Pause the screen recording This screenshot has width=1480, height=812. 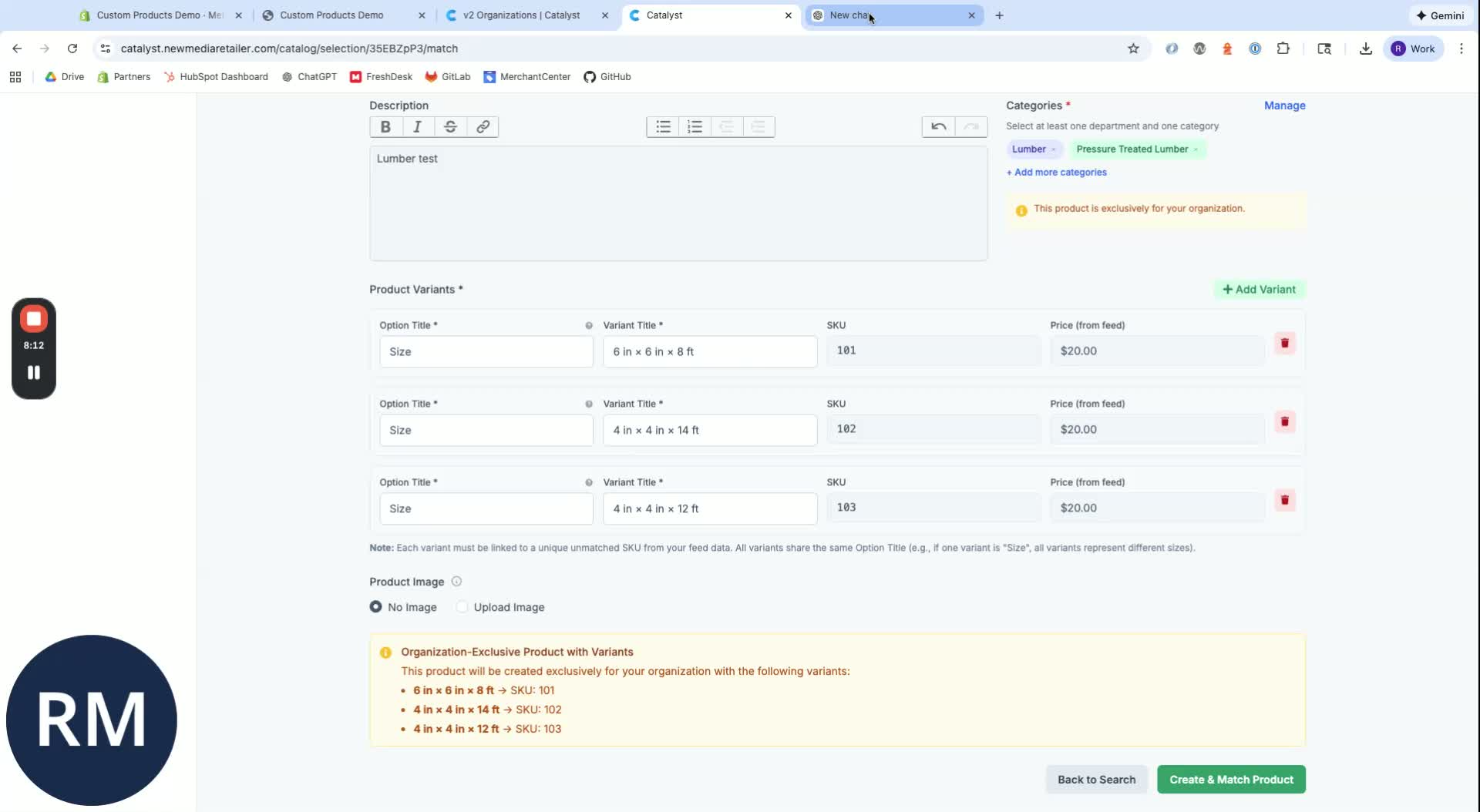point(34,373)
